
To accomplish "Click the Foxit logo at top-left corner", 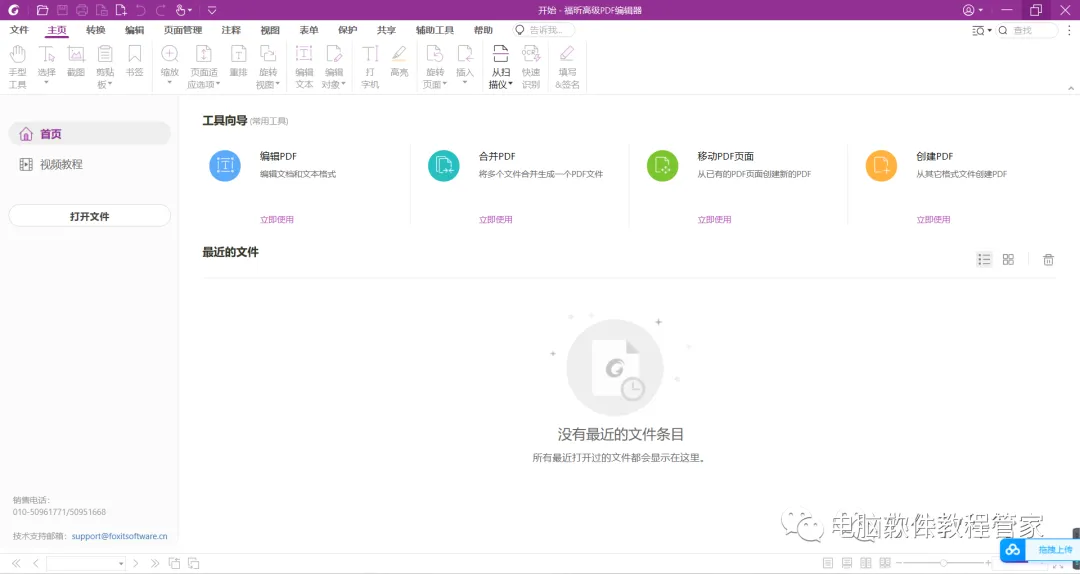I will pos(13,10).
